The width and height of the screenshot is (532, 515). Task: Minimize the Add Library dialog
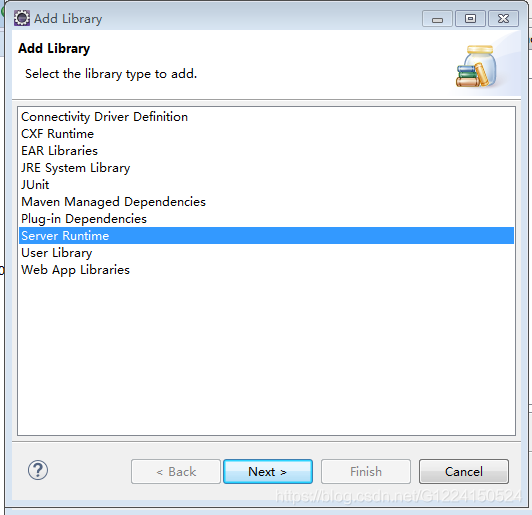(x=437, y=19)
